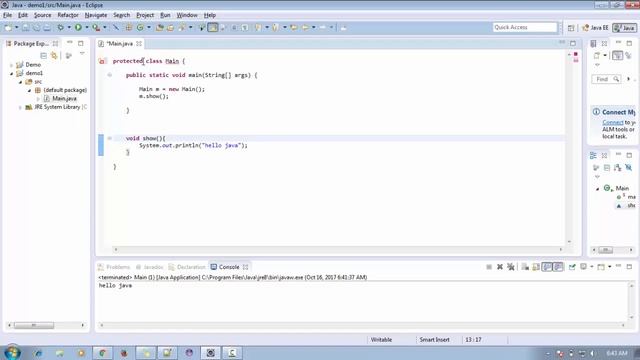Open dropdown arrow next to Debug icon
Screen dimensions: 640x360
[x=69, y=27]
